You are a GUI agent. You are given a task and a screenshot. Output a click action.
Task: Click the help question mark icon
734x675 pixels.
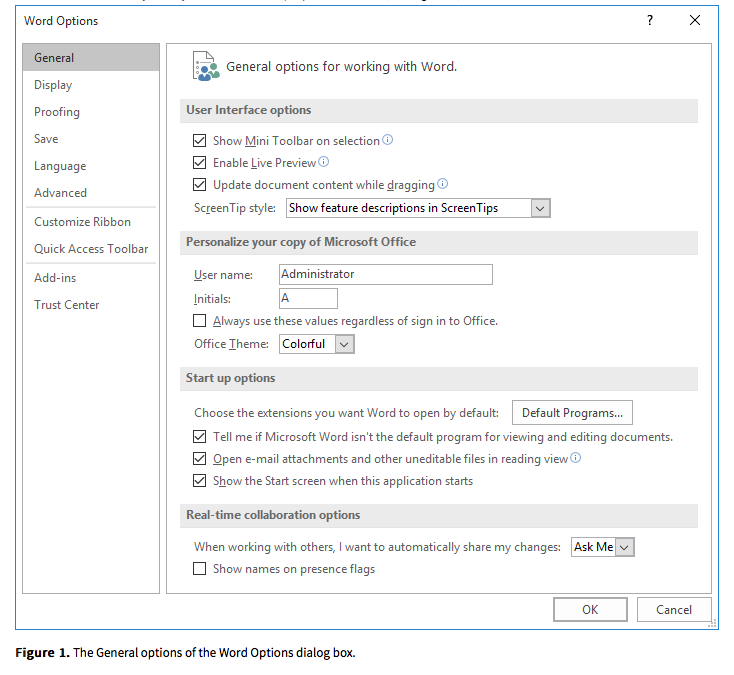[x=650, y=20]
